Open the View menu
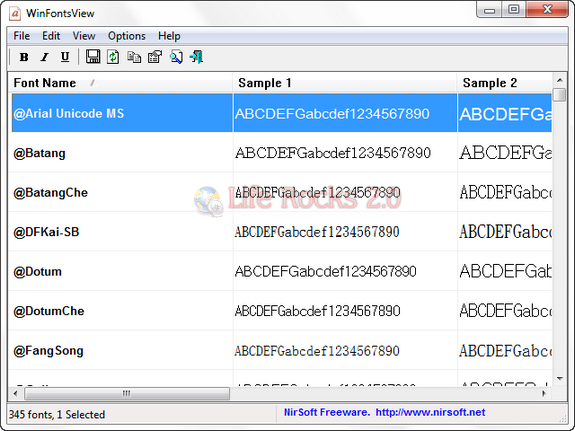575x431 pixels. pos(84,36)
